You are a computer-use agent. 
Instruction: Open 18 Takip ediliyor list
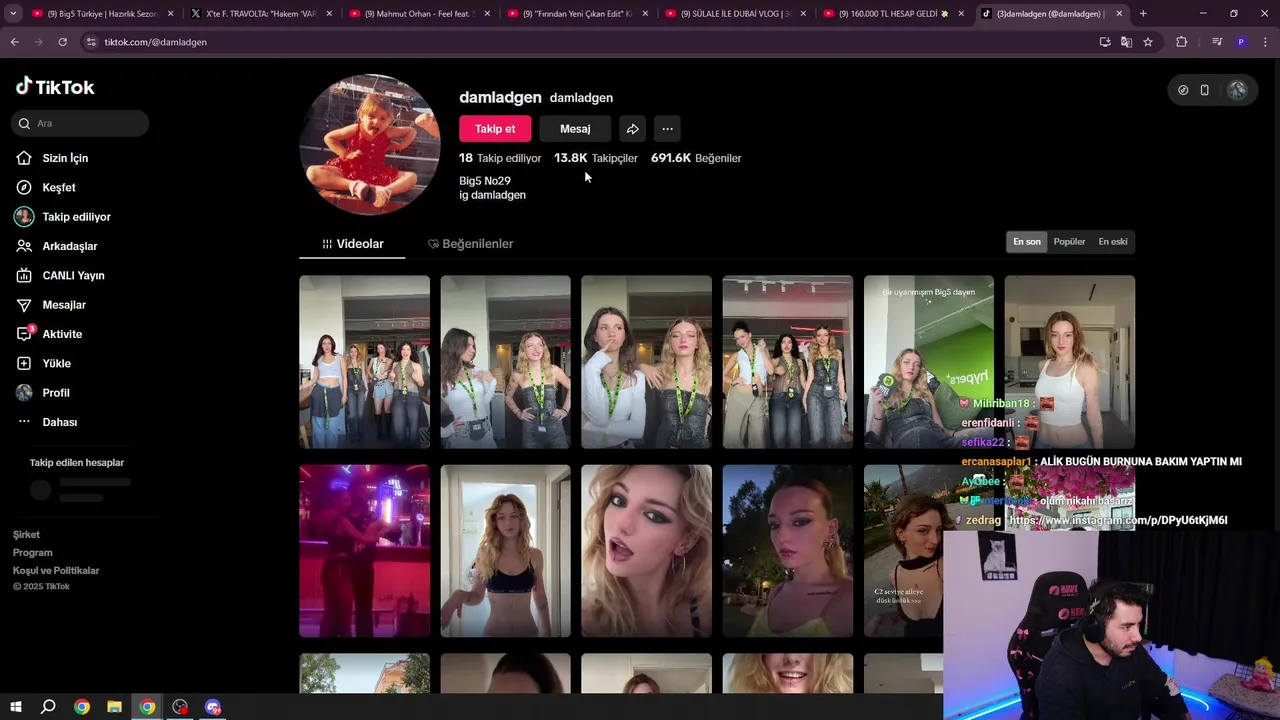500,158
